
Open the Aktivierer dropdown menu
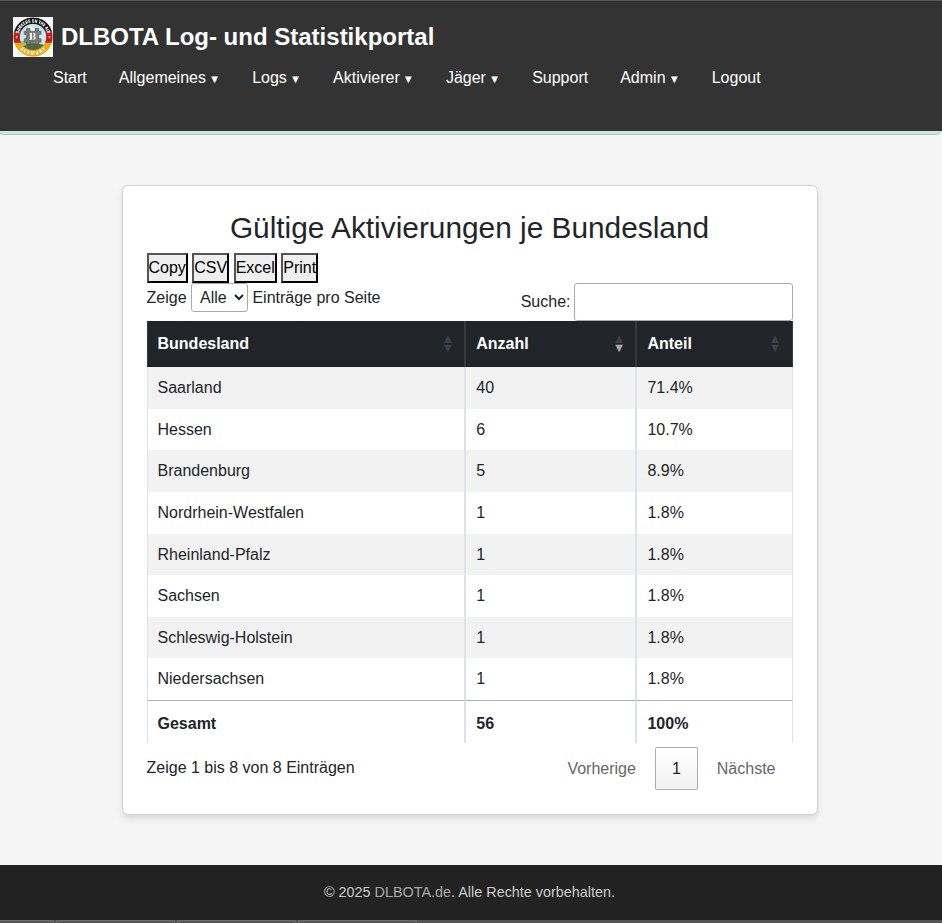(372, 78)
